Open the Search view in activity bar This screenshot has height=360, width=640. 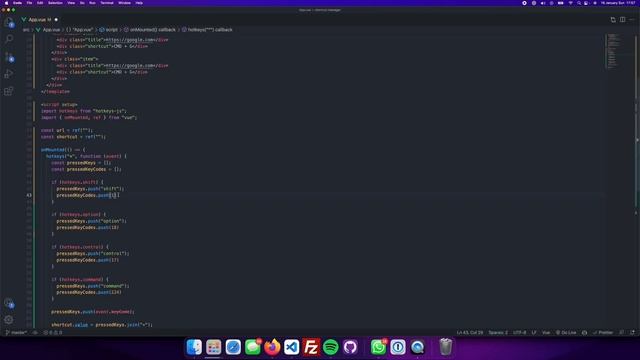point(9,39)
